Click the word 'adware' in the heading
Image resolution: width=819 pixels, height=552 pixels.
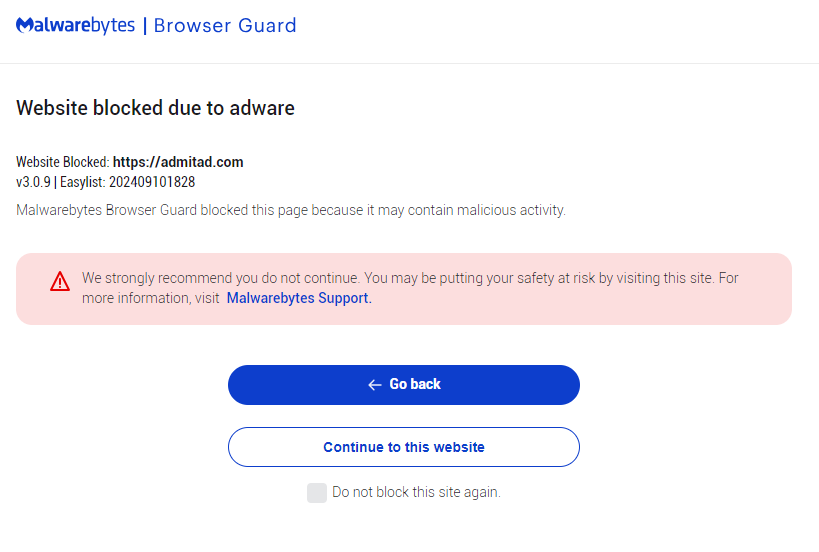[x=261, y=108]
